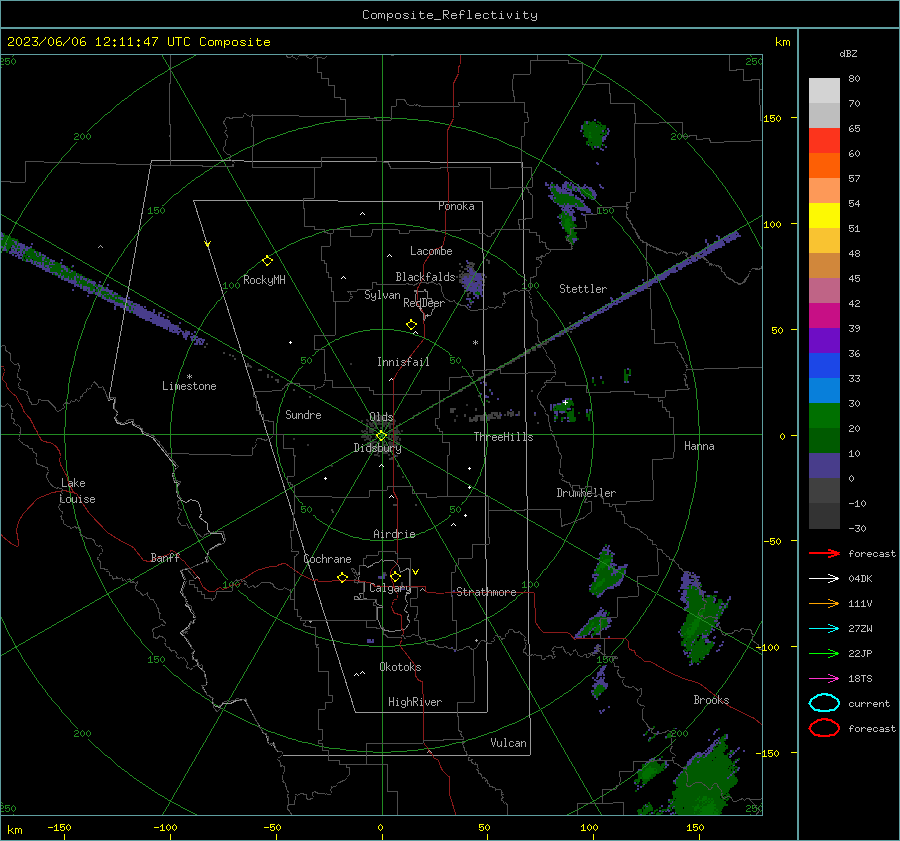Click the cyan 'current' ellipse in legend

point(824,703)
